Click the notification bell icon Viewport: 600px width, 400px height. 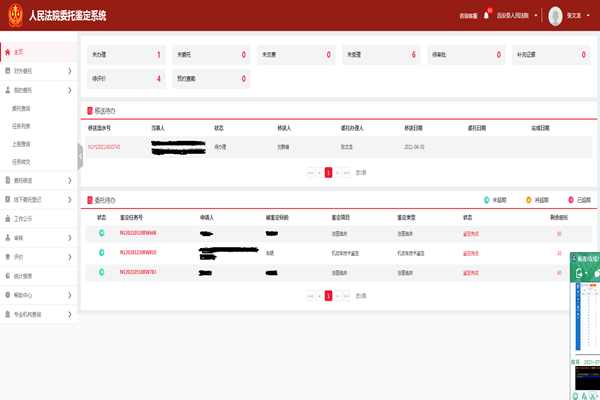point(486,16)
